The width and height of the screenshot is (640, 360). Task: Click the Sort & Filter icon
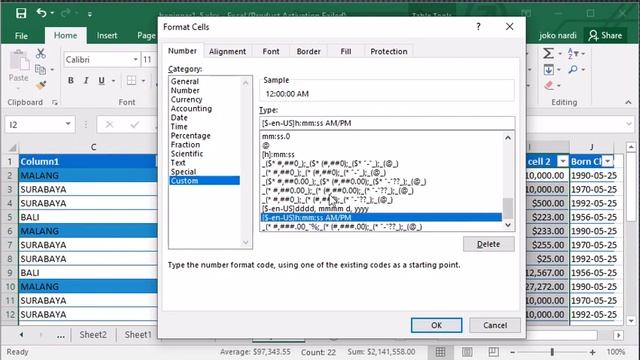(x=573, y=53)
